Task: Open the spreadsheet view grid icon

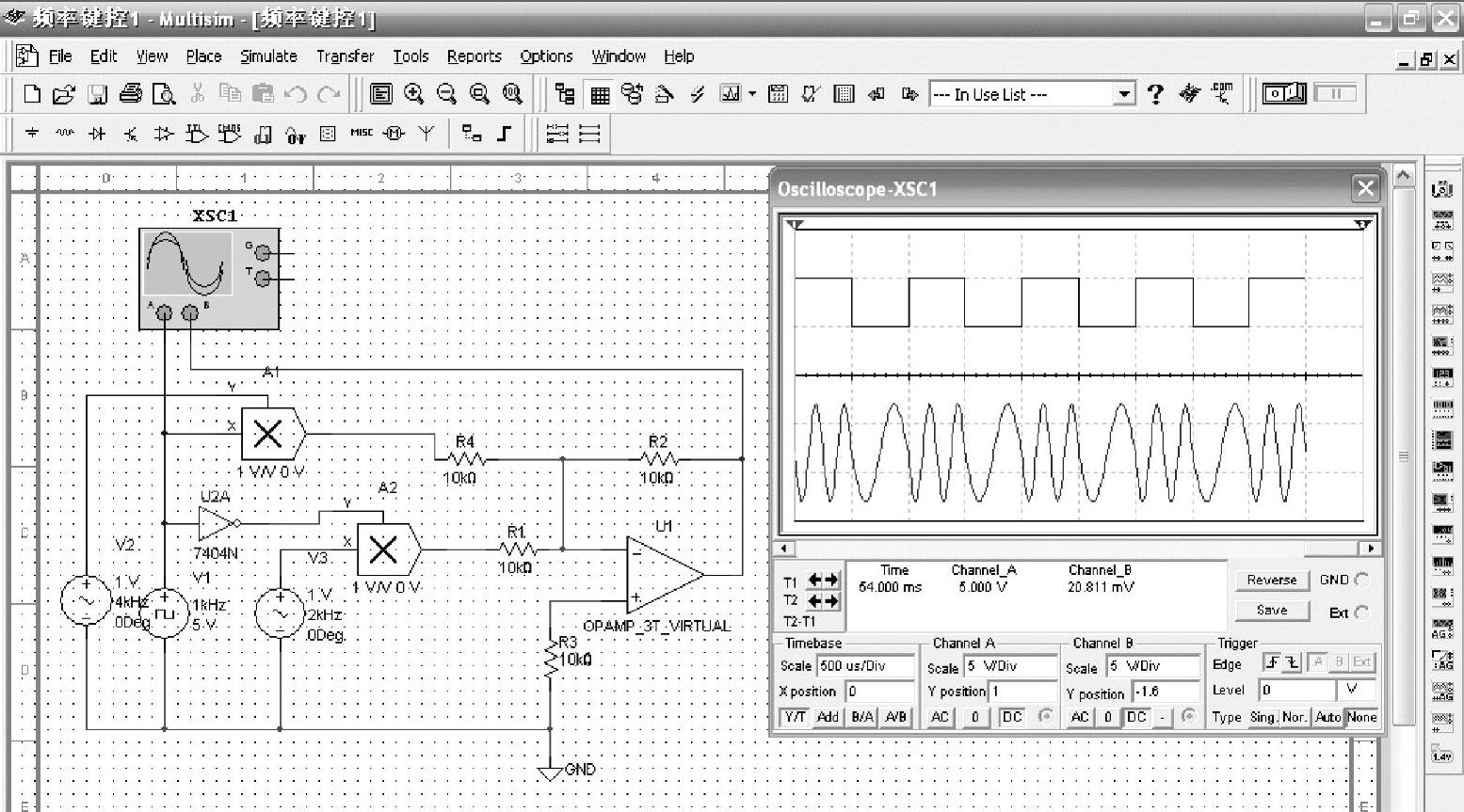Action: tap(600, 94)
